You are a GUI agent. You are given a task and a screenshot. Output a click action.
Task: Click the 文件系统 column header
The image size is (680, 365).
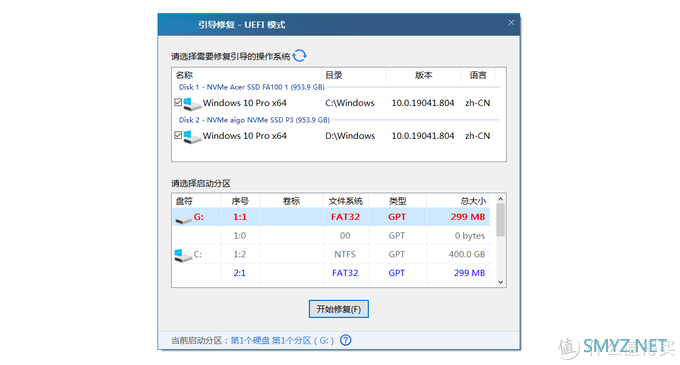346,201
